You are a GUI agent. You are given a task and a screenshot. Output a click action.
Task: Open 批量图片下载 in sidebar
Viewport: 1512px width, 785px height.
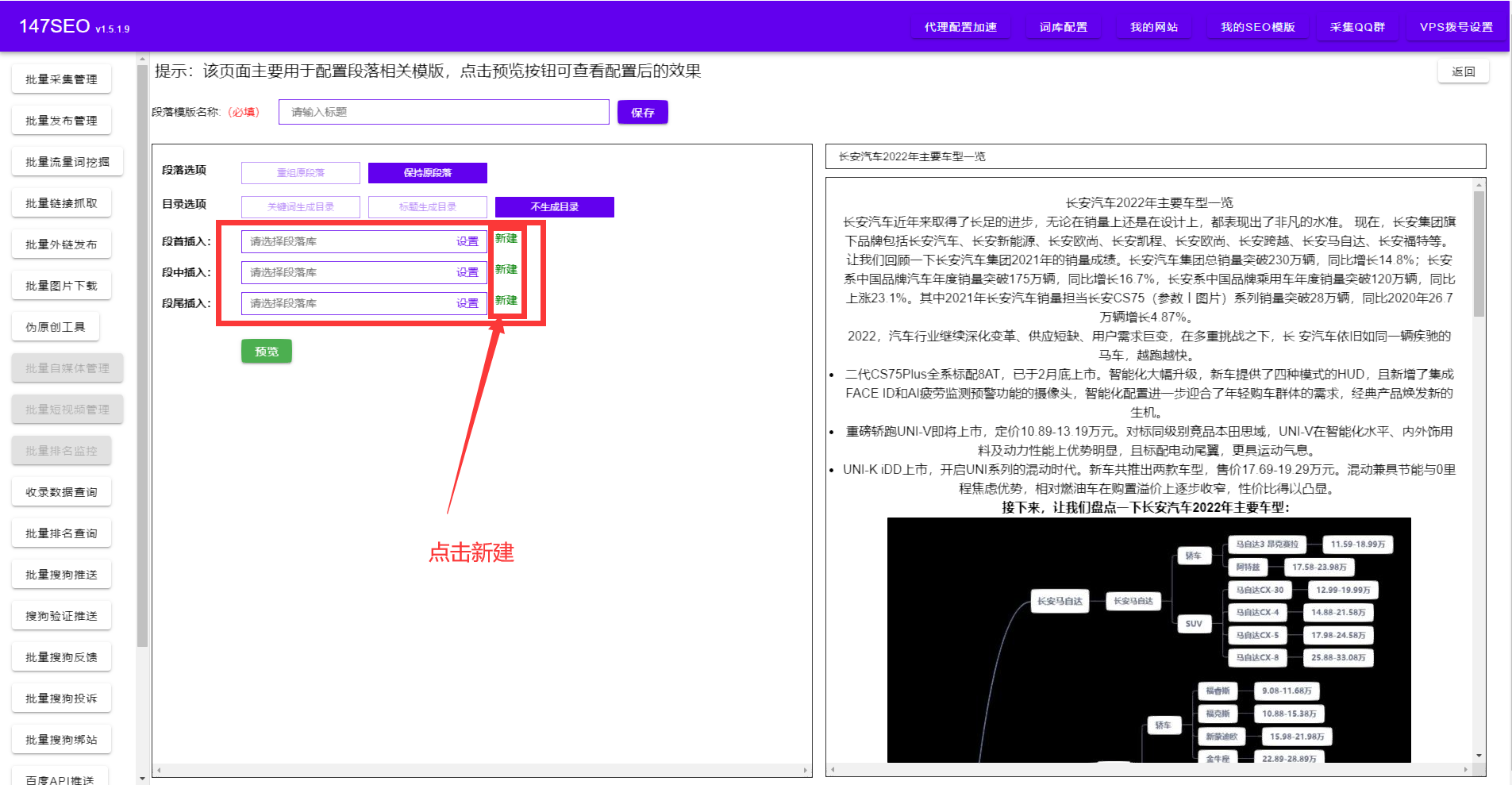pyautogui.click(x=61, y=286)
